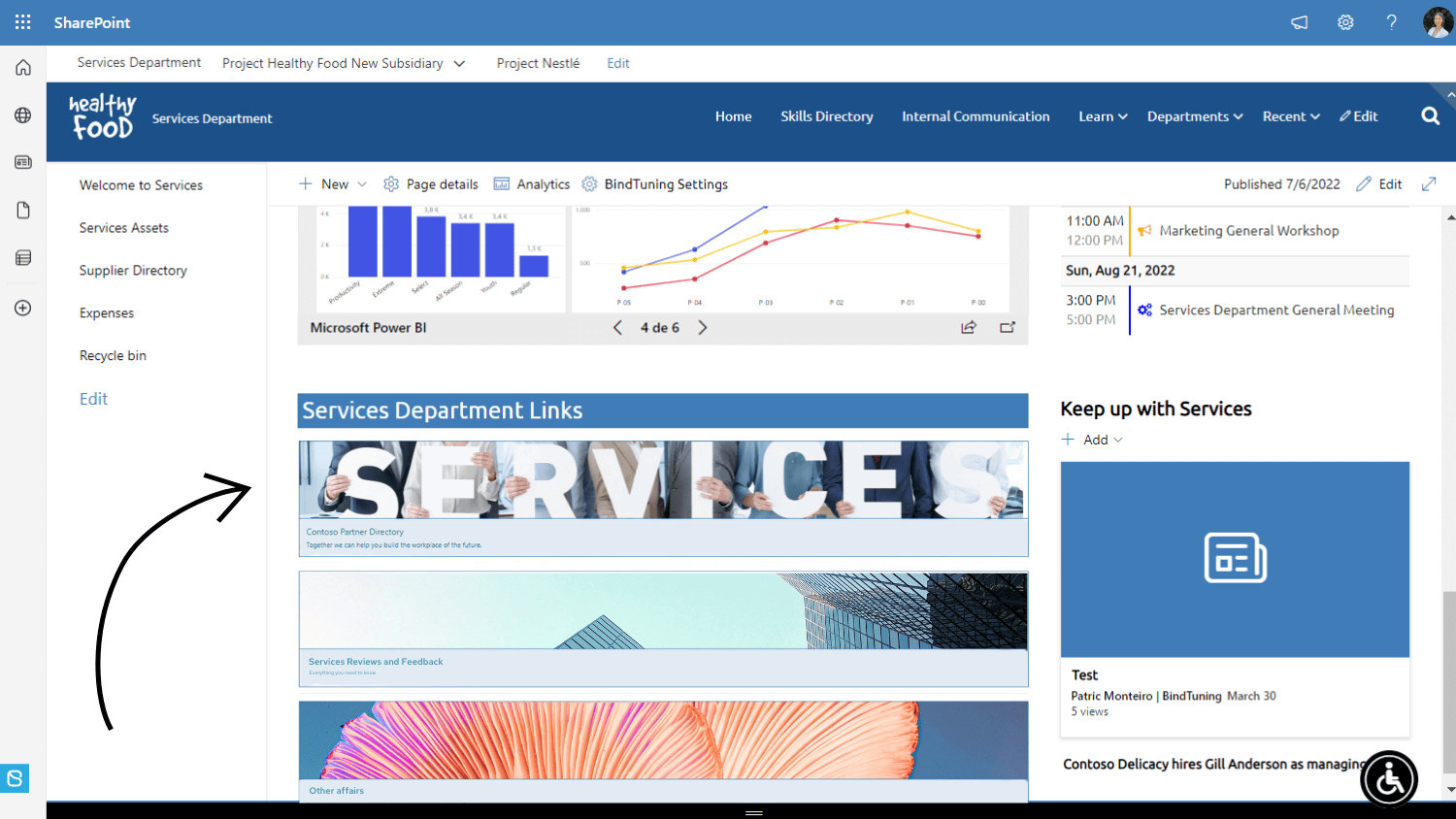Click the Skype icon in the corner
Screen dimensions: 1456x819
click(x=15, y=778)
